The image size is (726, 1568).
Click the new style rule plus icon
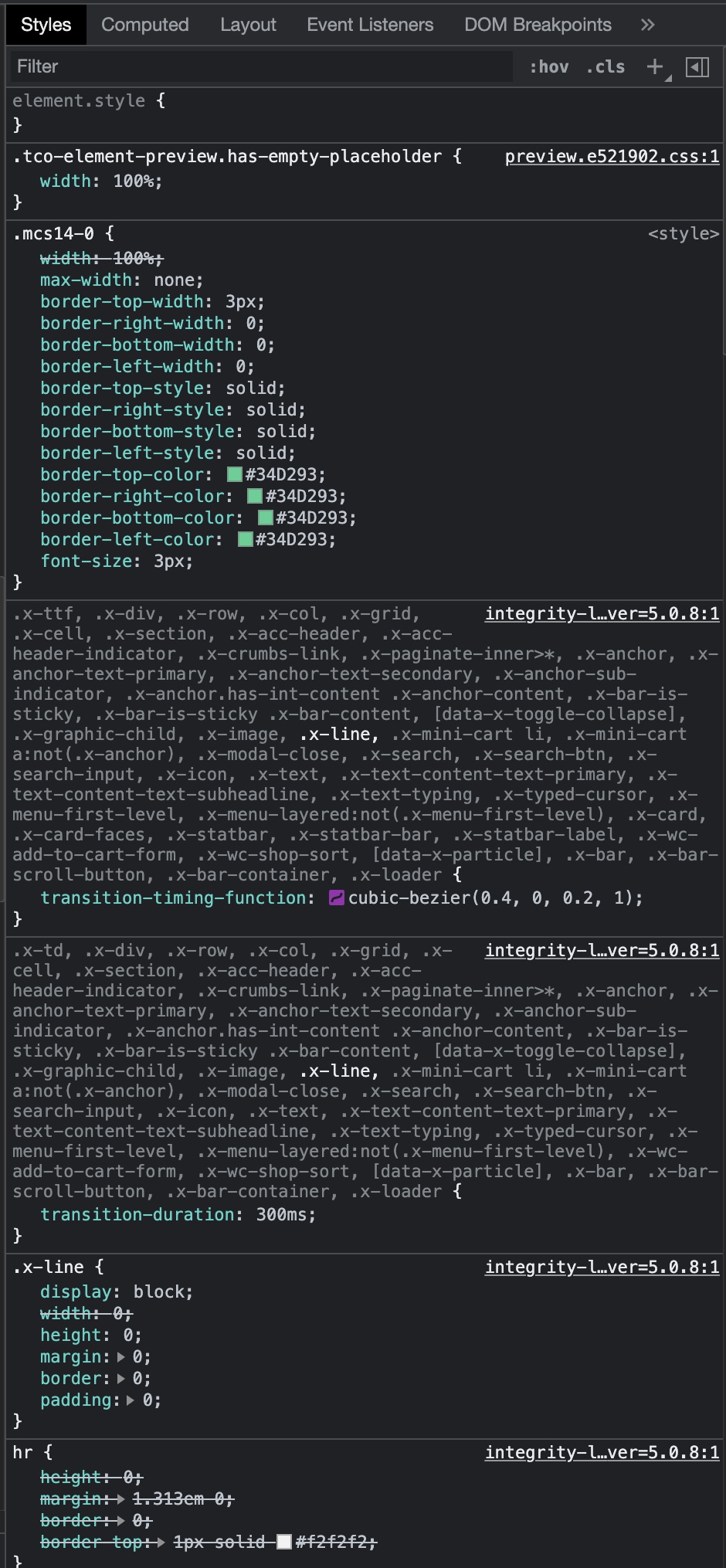(x=655, y=67)
